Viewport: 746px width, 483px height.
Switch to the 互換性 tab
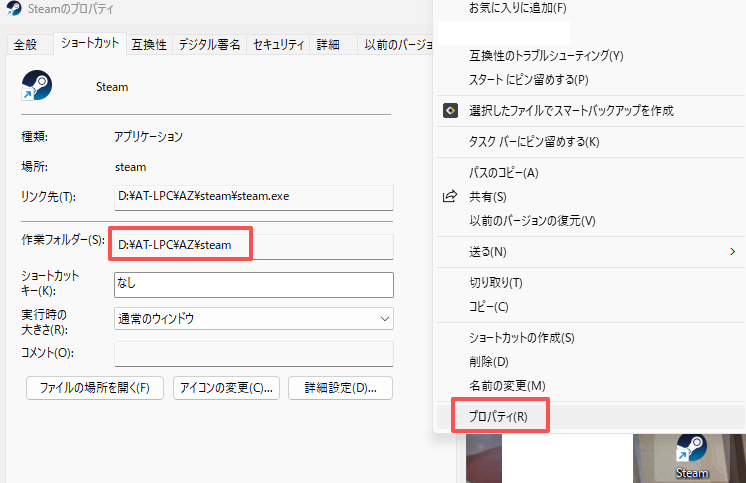point(149,45)
